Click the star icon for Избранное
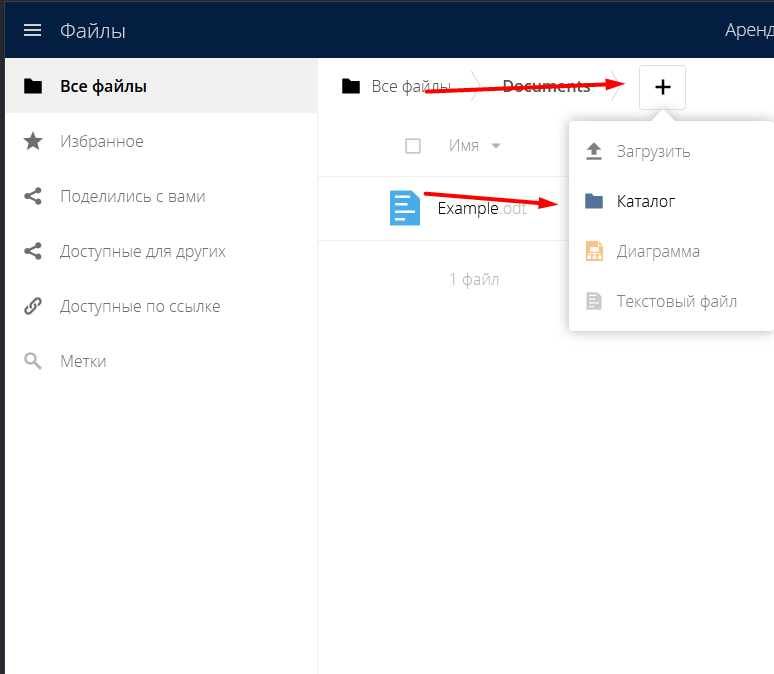Viewport: 774px width, 674px height. 33,142
